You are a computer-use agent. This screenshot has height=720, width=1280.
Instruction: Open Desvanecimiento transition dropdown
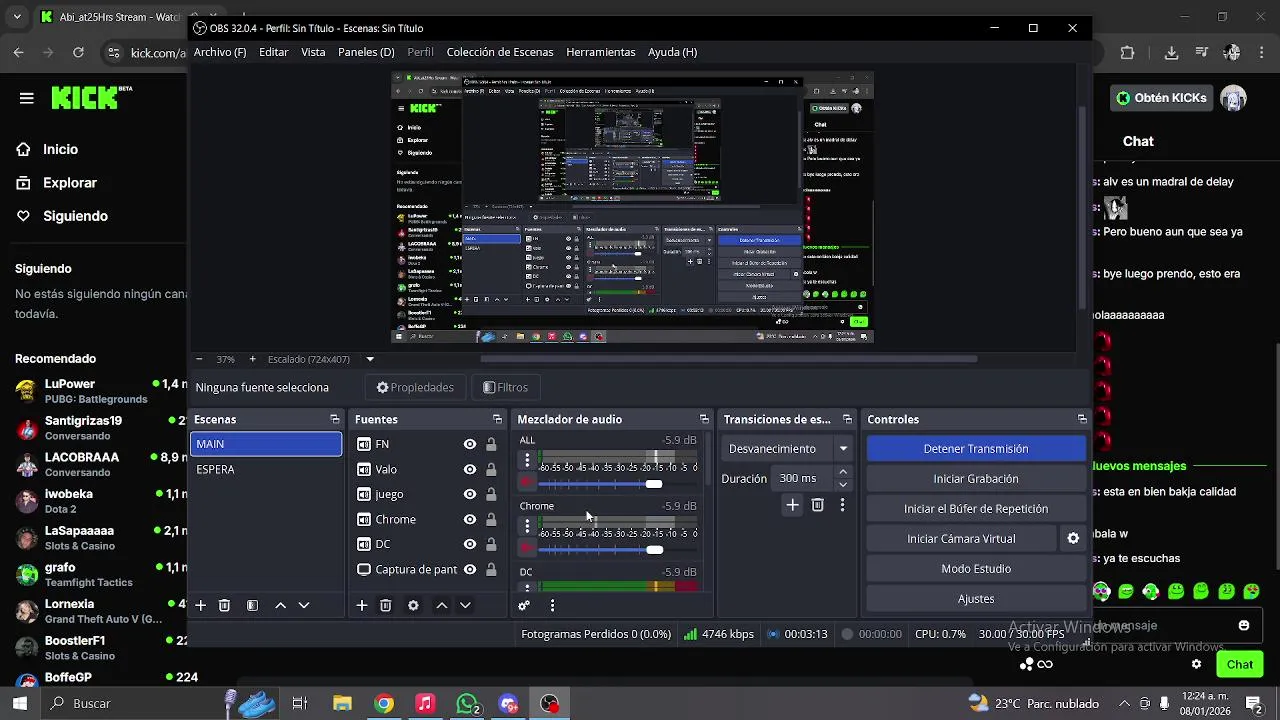(789, 448)
